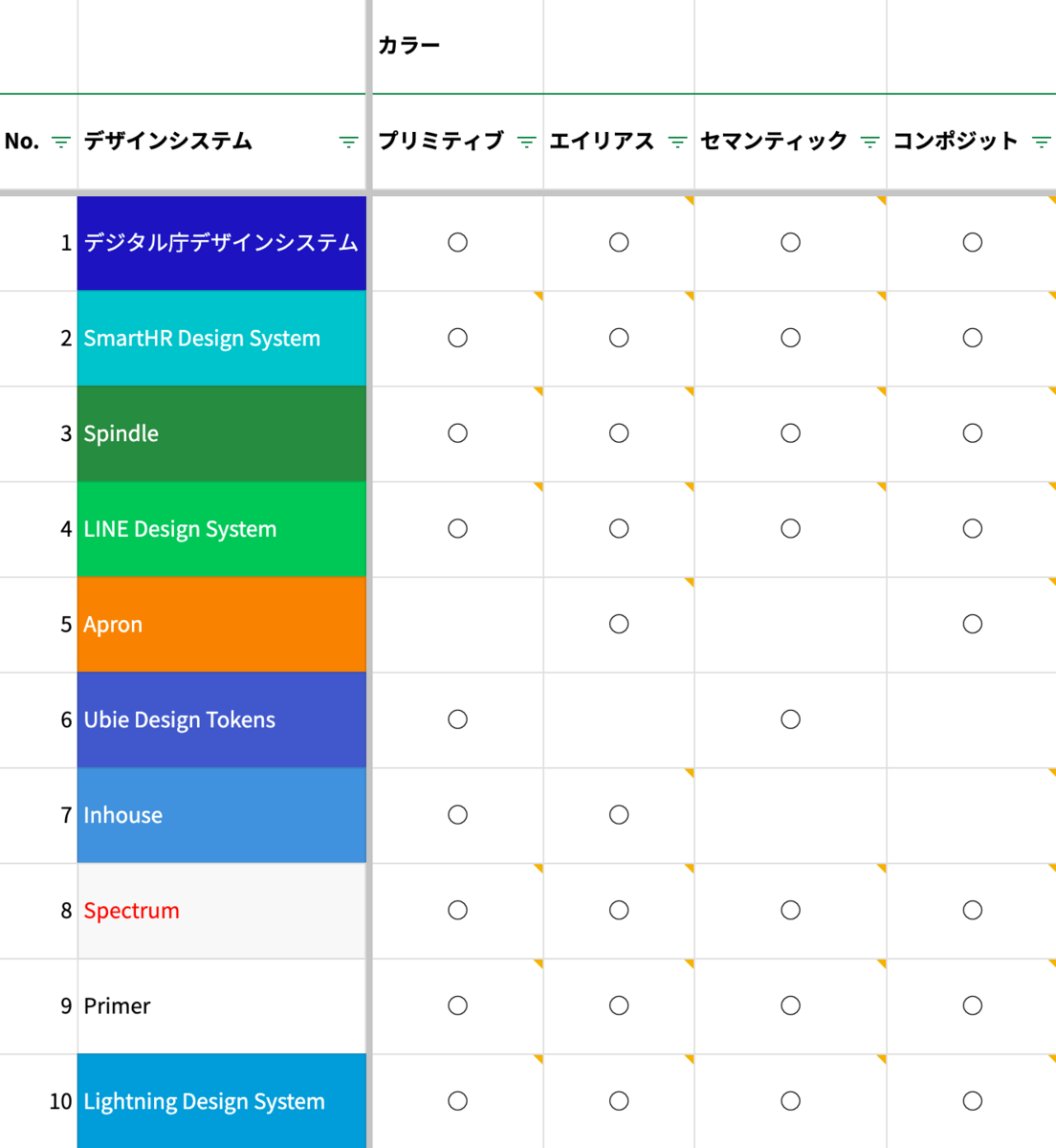Open the filter for the No. column
Screen dimensions: 1056x1148
(60, 143)
